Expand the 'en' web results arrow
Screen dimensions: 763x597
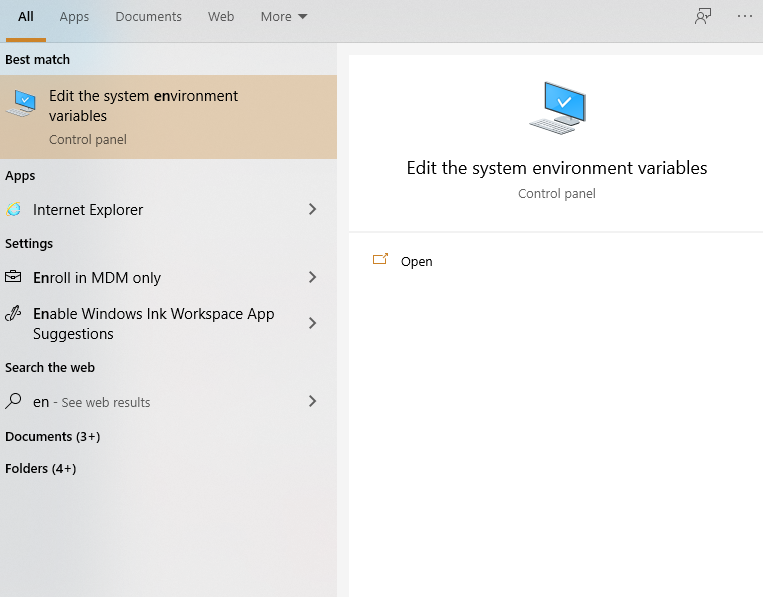tap(312, 402)
